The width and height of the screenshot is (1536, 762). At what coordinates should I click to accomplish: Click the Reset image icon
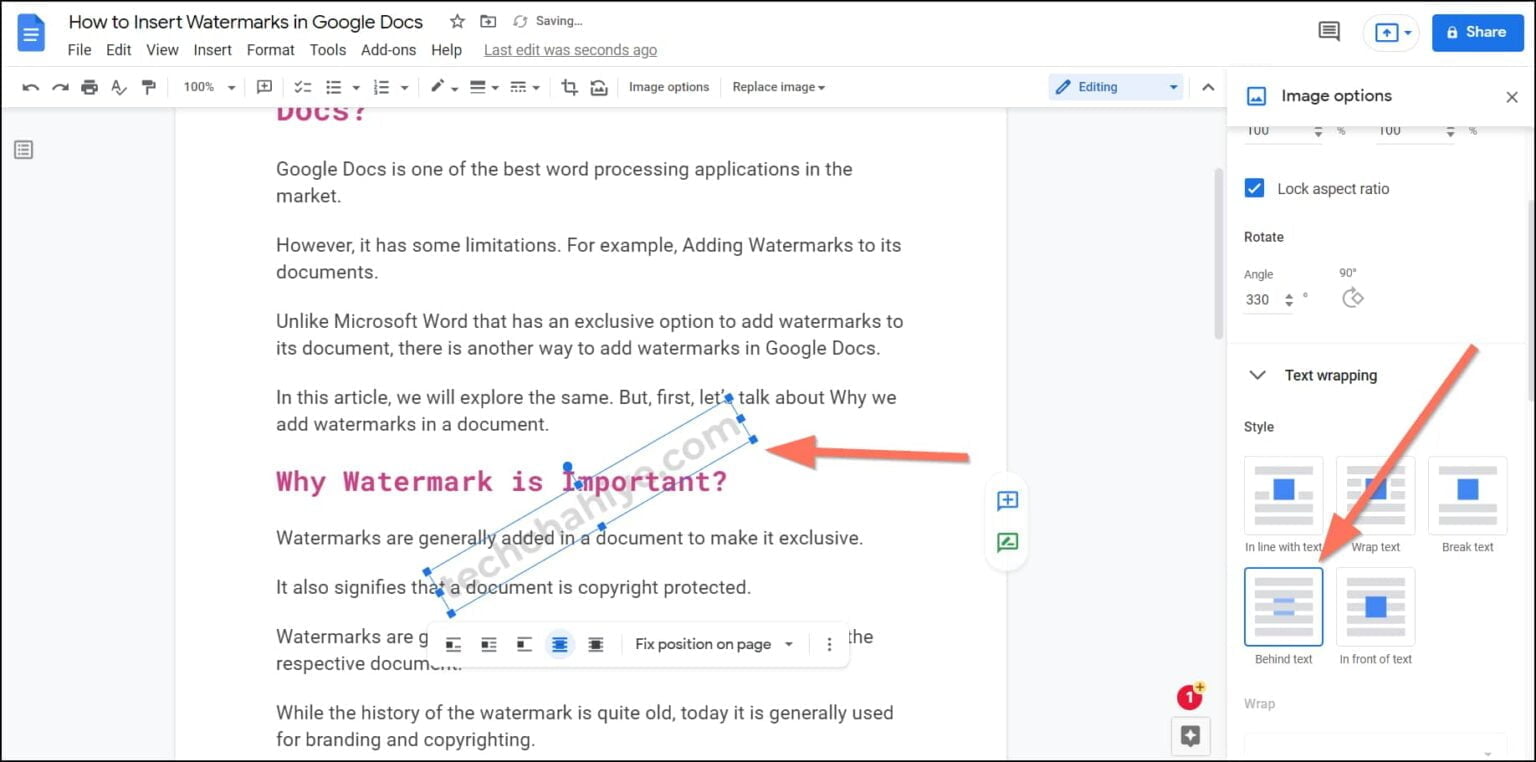click(x=600, y=87)
